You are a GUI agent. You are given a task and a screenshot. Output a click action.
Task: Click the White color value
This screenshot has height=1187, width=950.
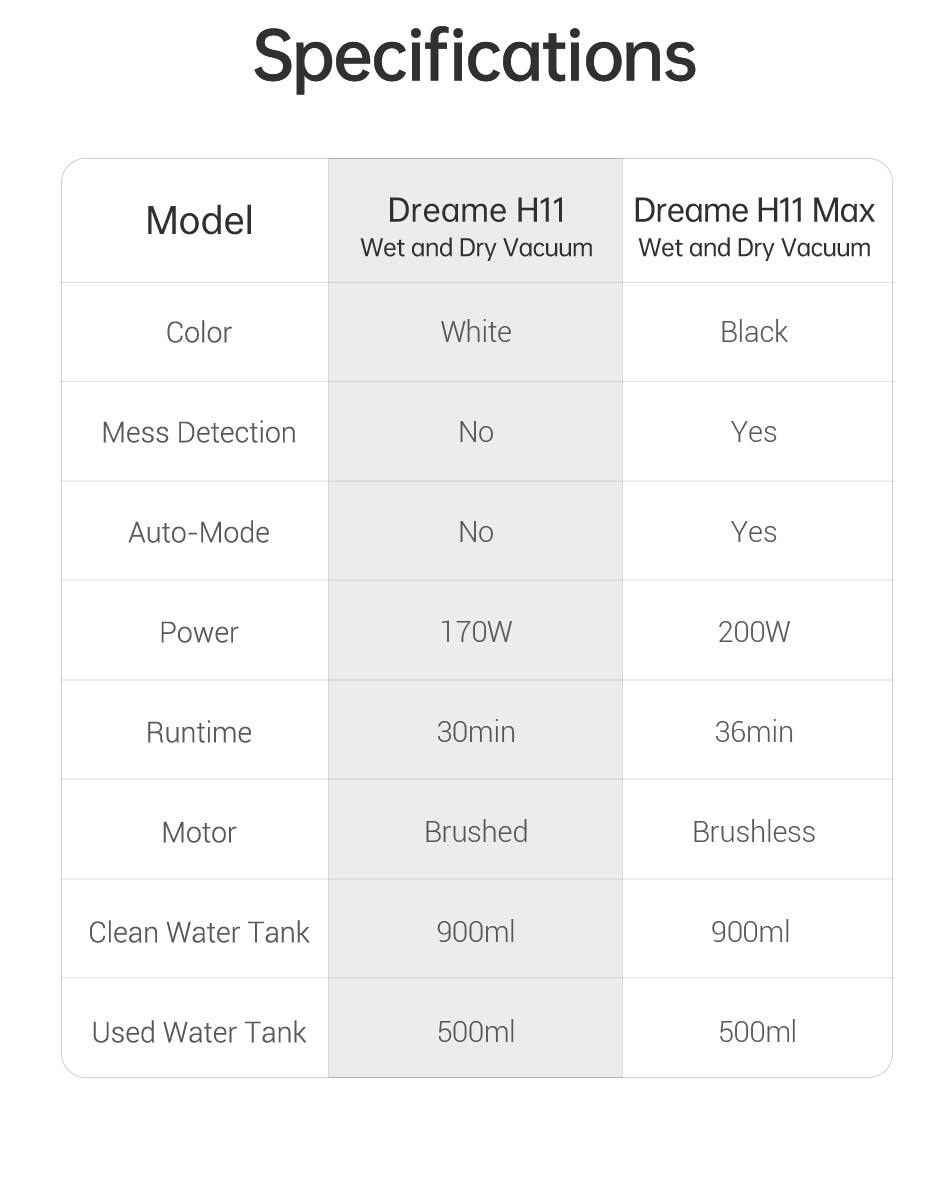click(476, 332)
